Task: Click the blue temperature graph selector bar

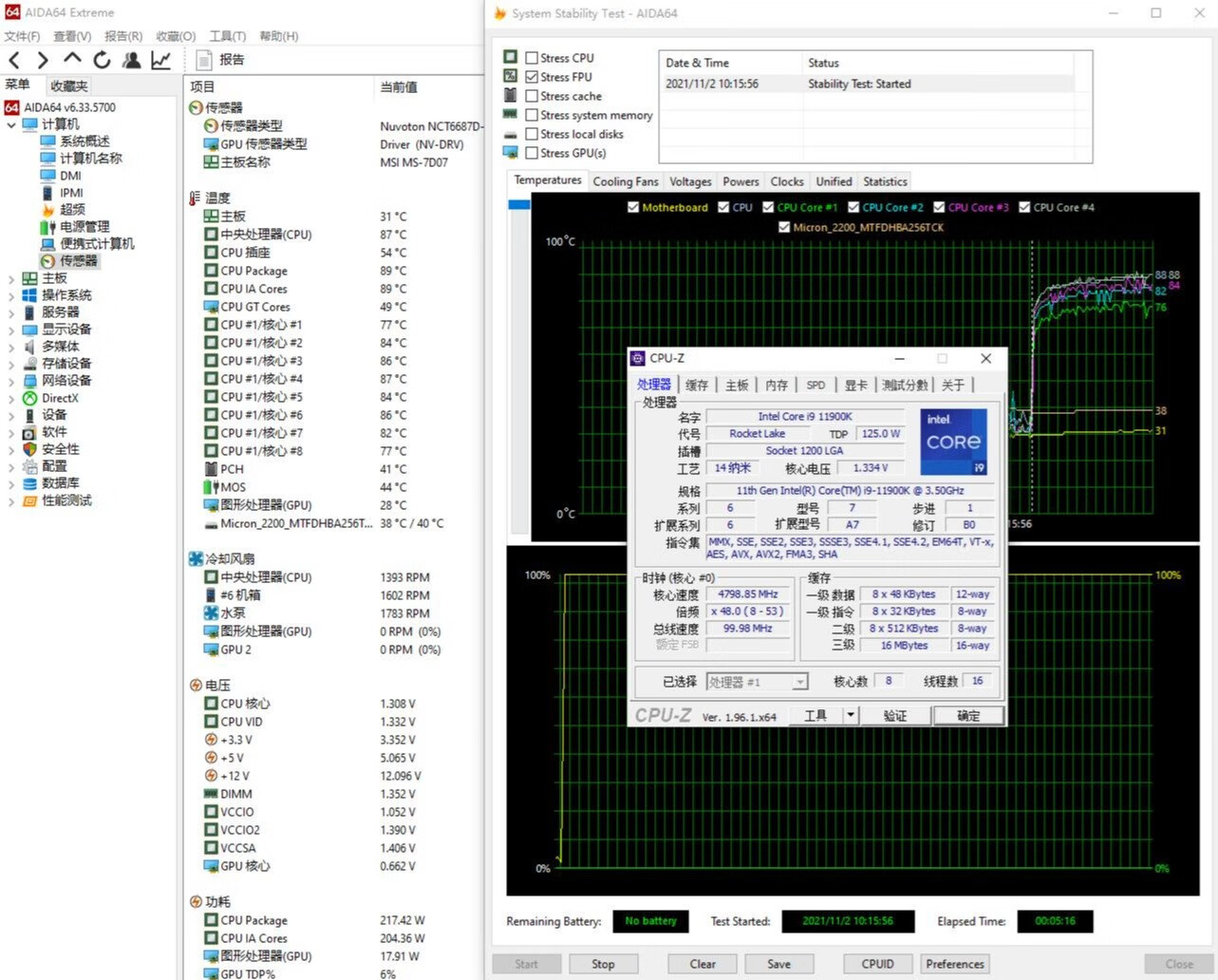Action: 518,204
